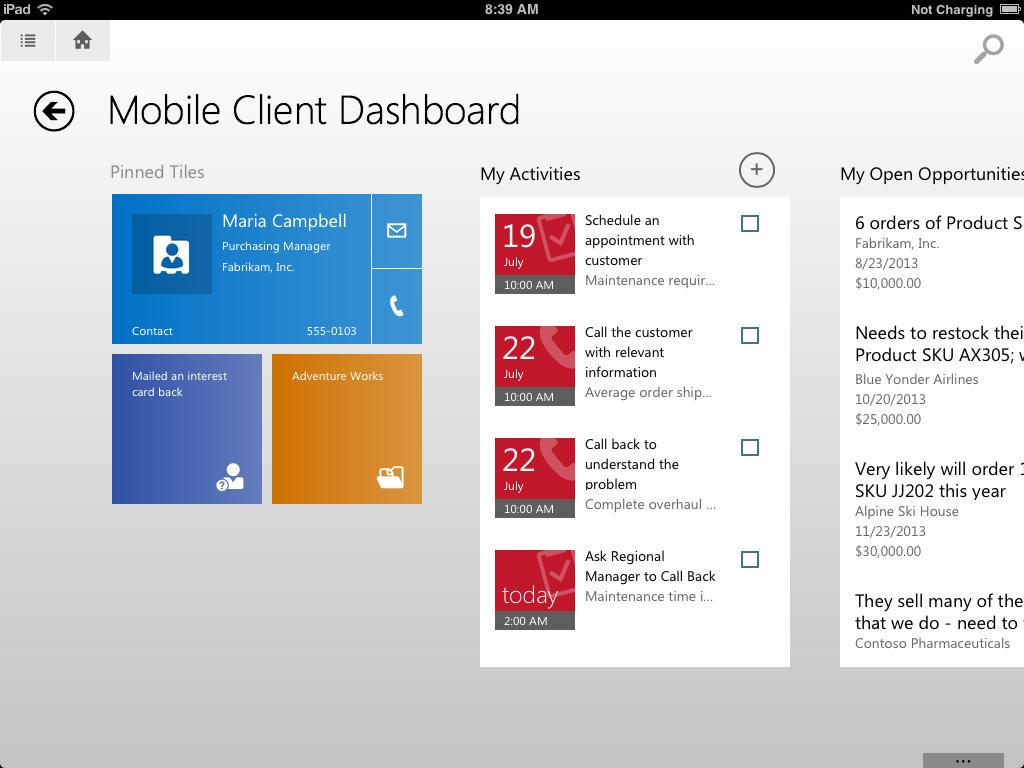
Task: Select the 'today' 2:00 AM activity tile
Action: (x=535, y=590)
